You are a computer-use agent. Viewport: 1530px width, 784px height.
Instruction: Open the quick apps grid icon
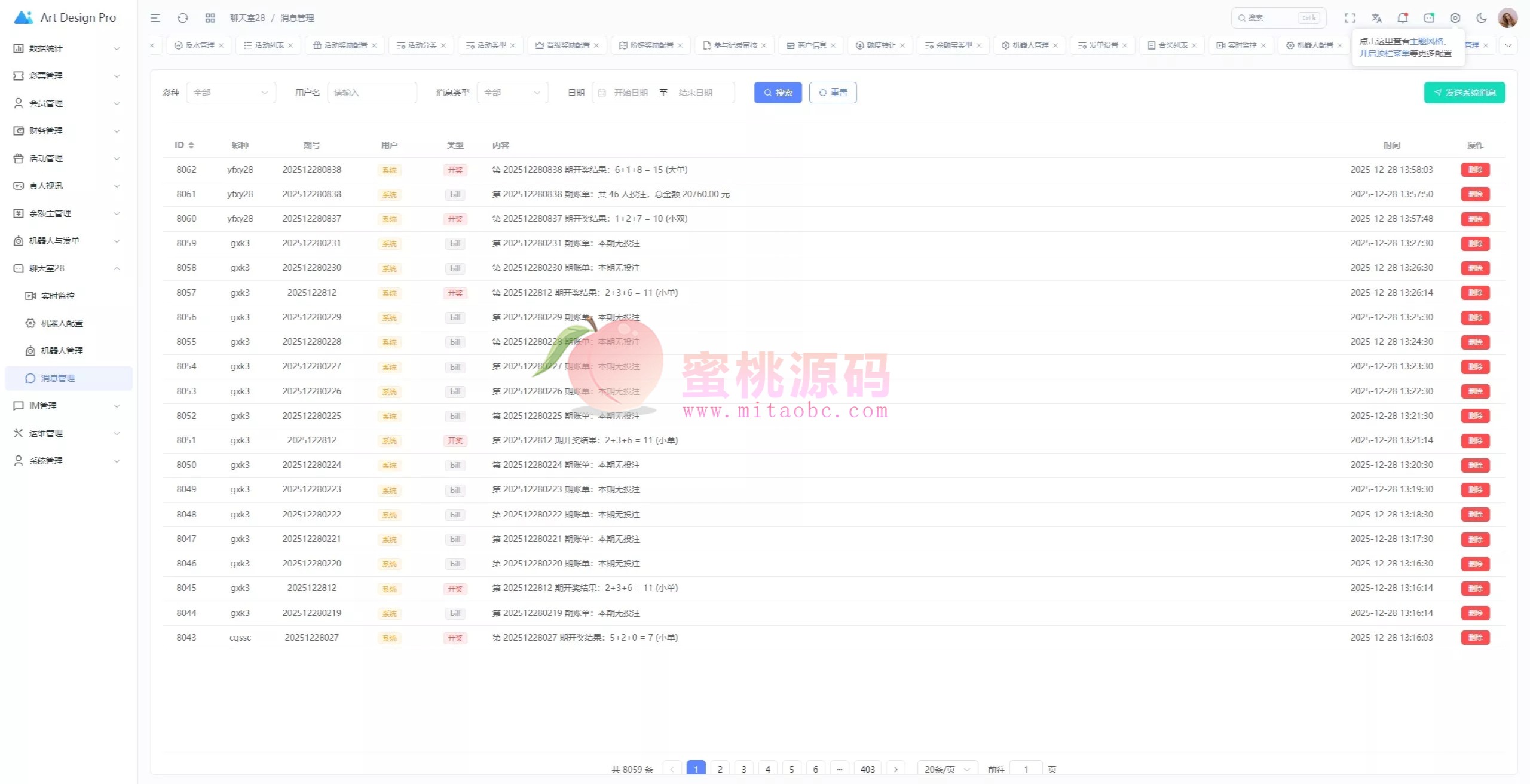[210, 18]
